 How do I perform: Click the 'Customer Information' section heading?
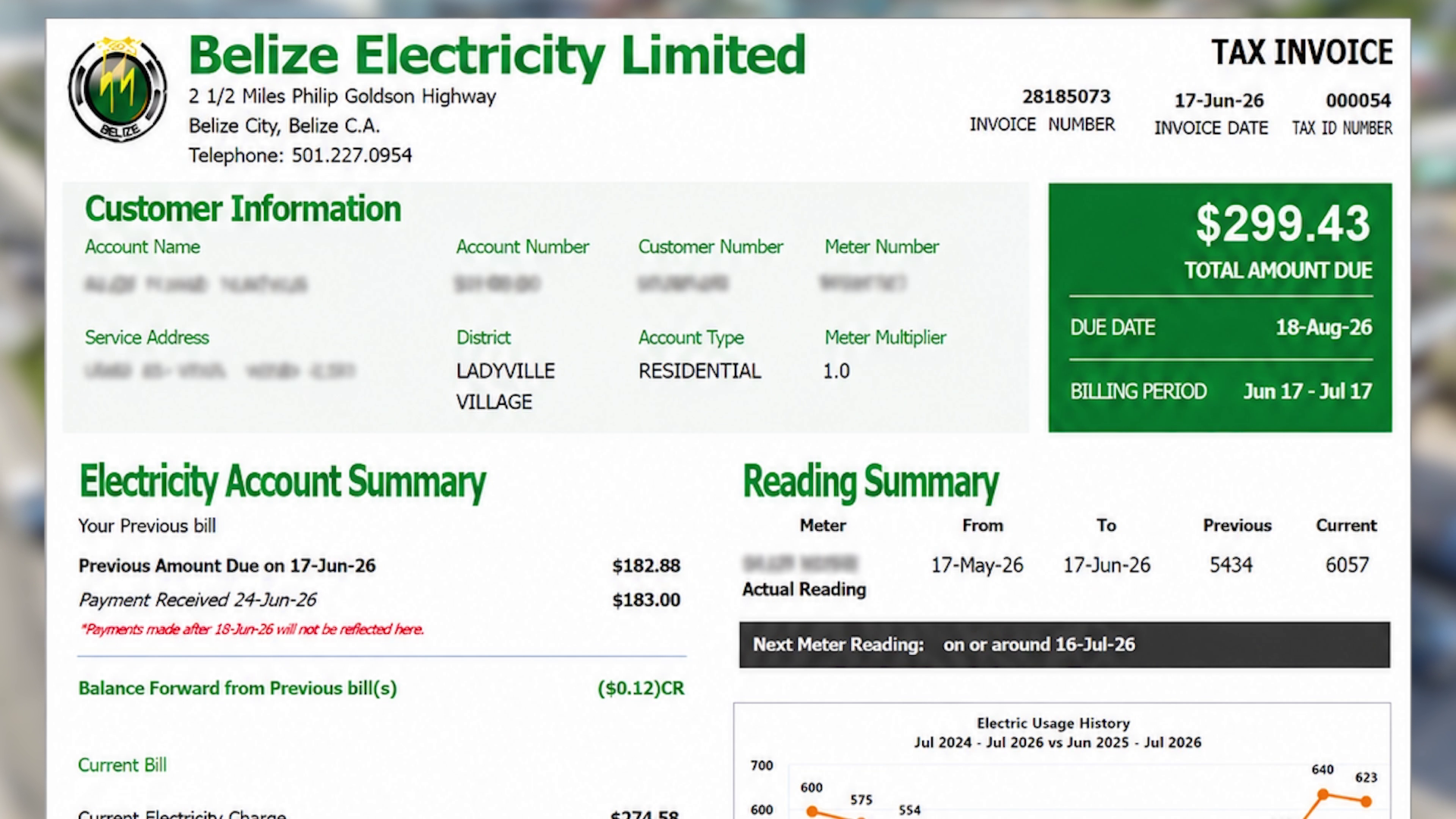pyautogui.click(x=243, y=209)
